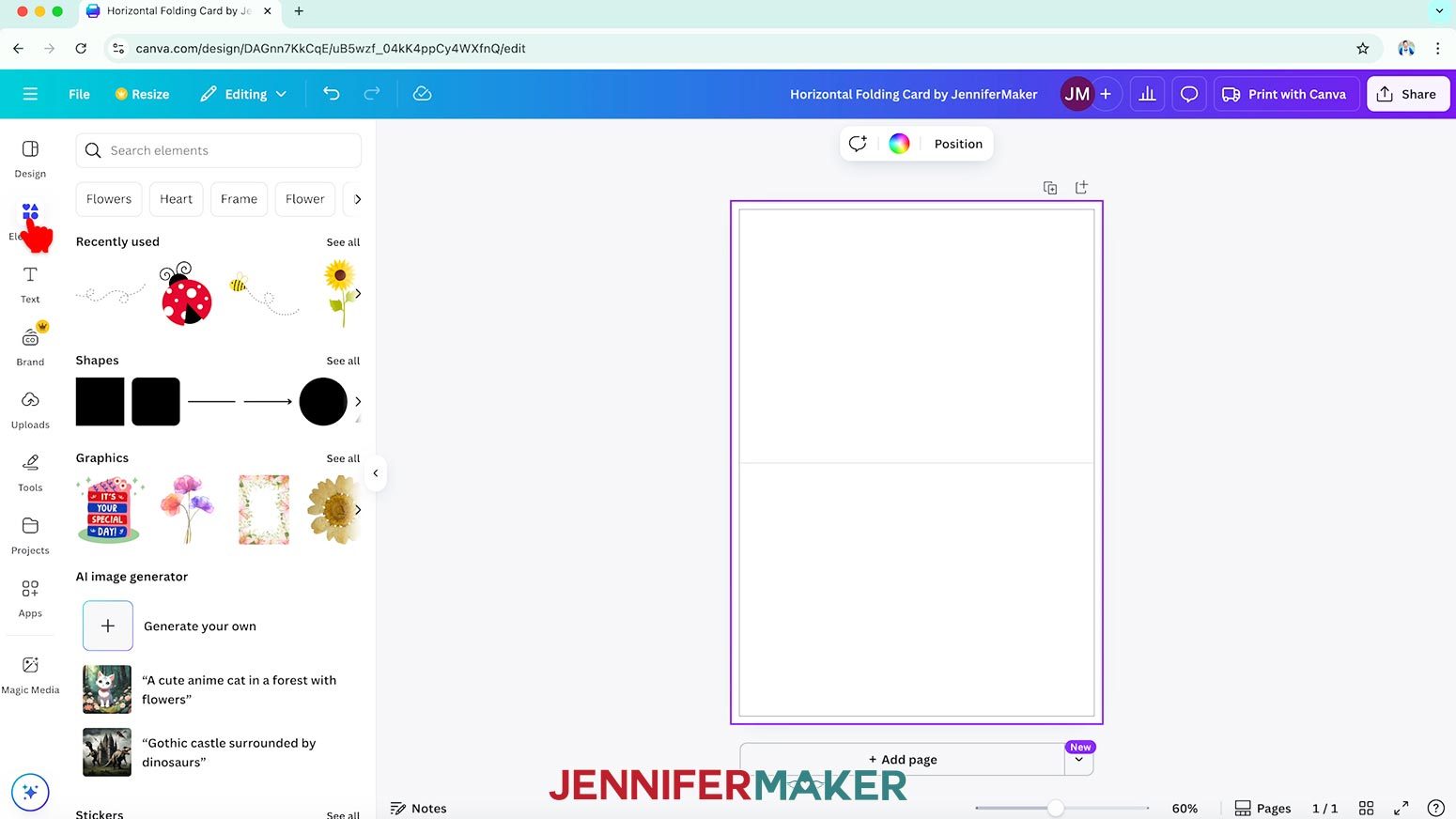Open the Text panel

click(x=30, y=285)
